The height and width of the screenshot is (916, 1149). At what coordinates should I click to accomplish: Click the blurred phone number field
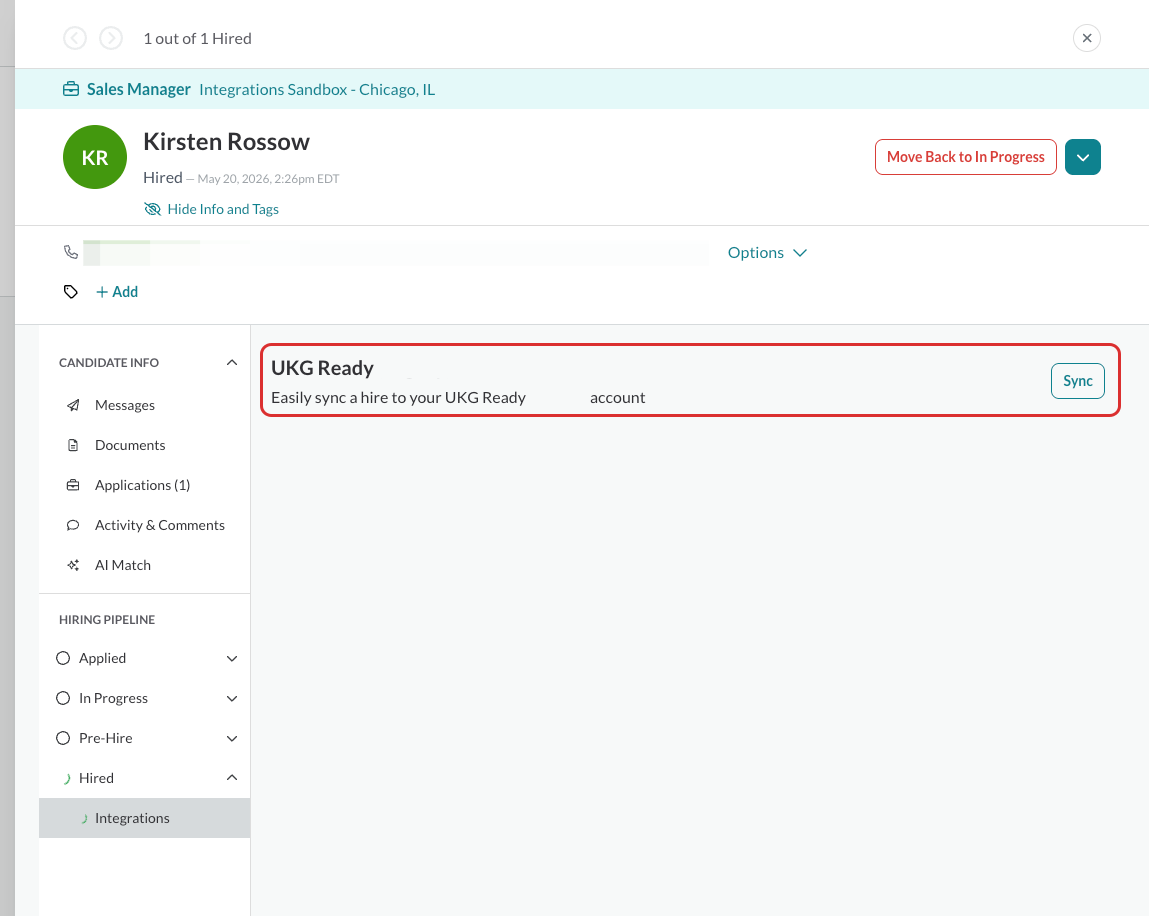coord(396,253)
